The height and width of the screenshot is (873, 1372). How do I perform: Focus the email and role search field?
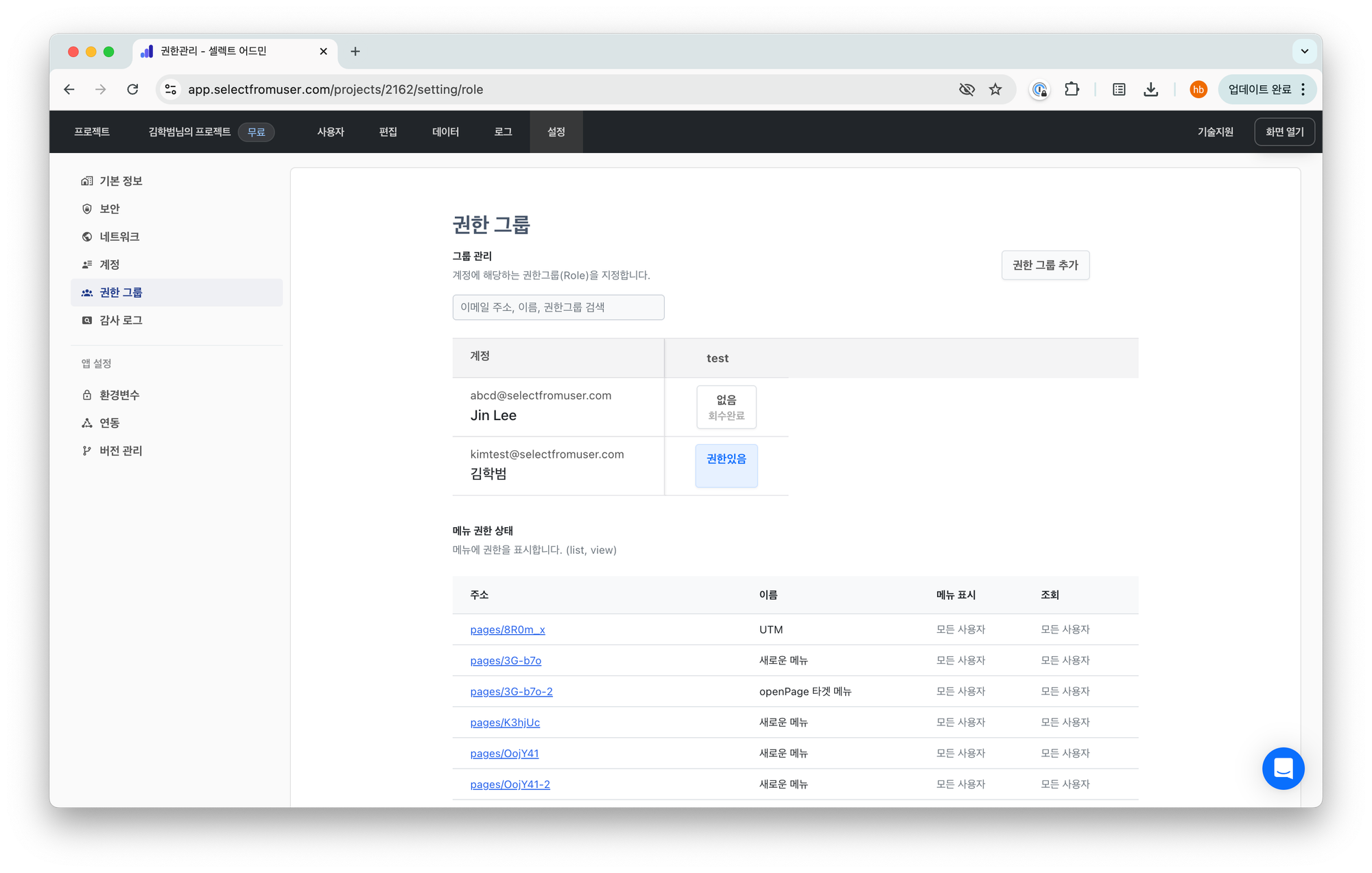point(558,307)
